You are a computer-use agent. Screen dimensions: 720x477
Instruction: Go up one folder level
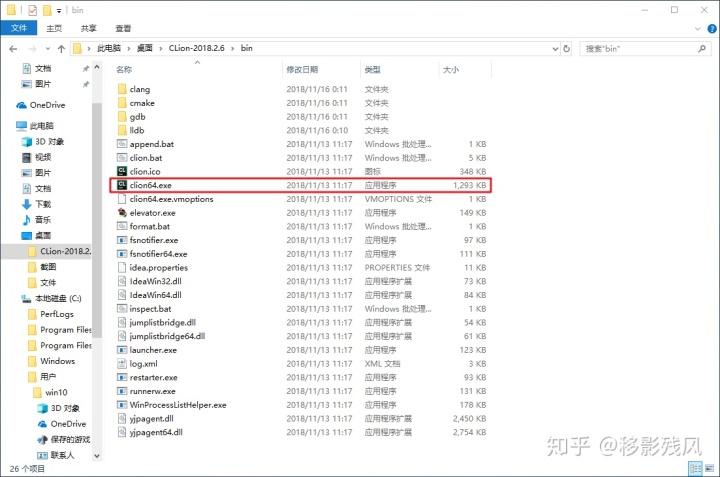pyautogui.click(x=61, y=48)
